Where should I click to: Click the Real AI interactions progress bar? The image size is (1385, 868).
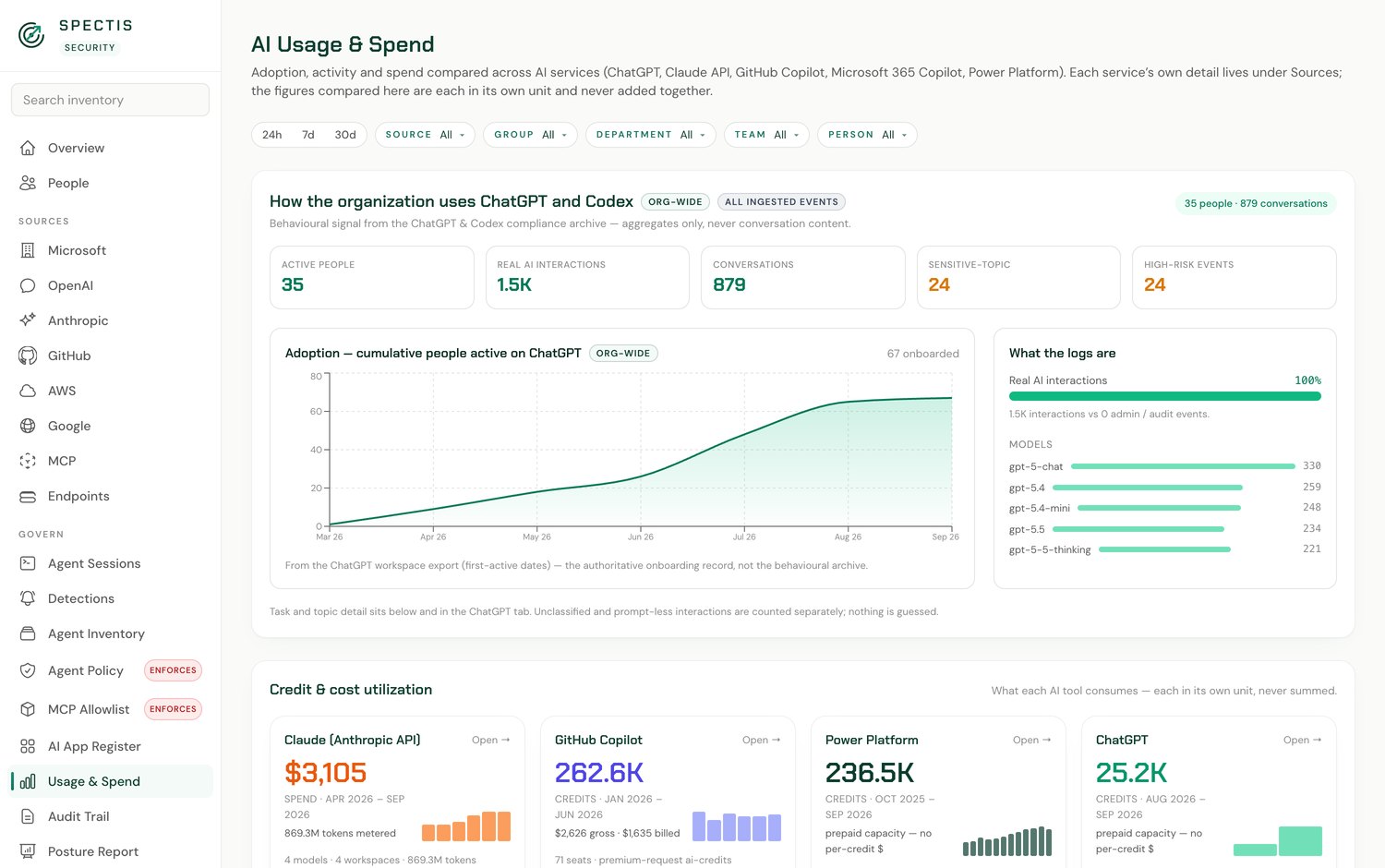1165,396
